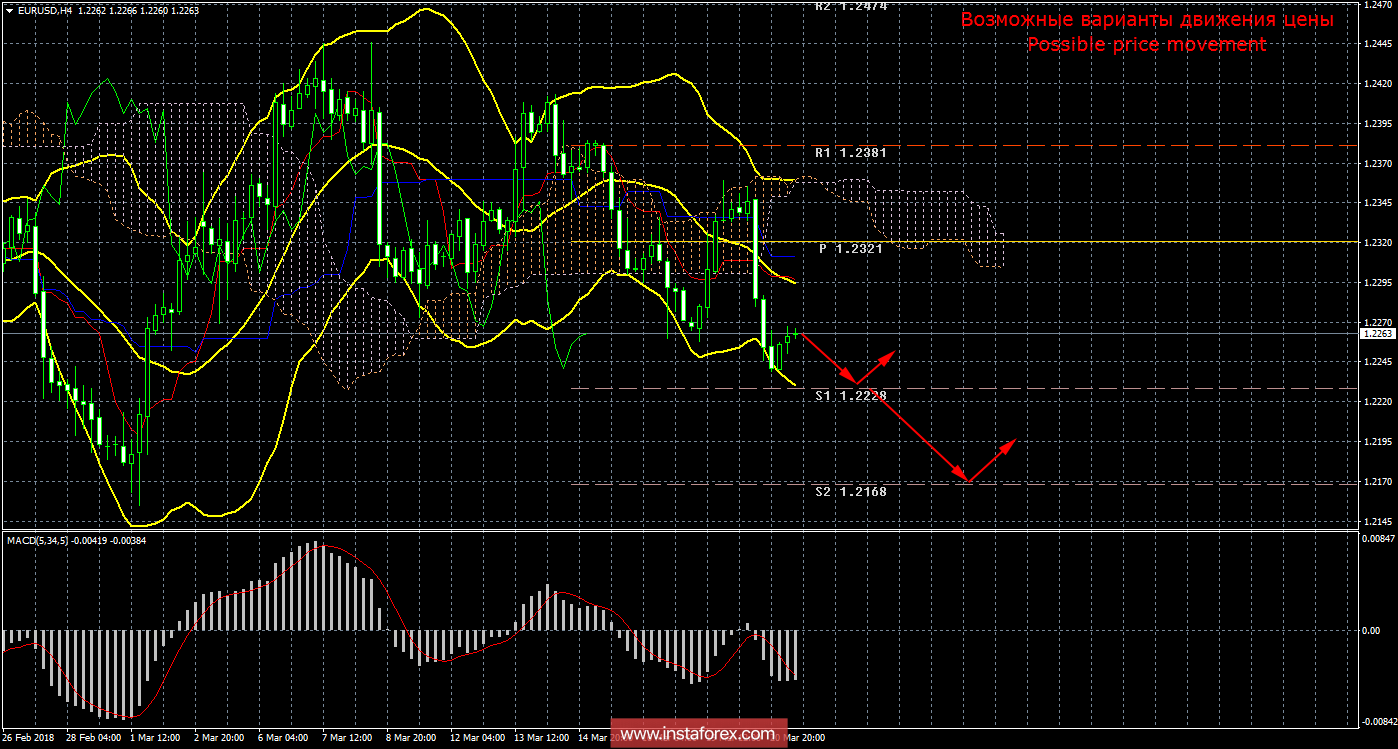The width and height of the screenshot is (1398, 749).
Task: Click the Russian red heading text
Action: coord(1147,20)
